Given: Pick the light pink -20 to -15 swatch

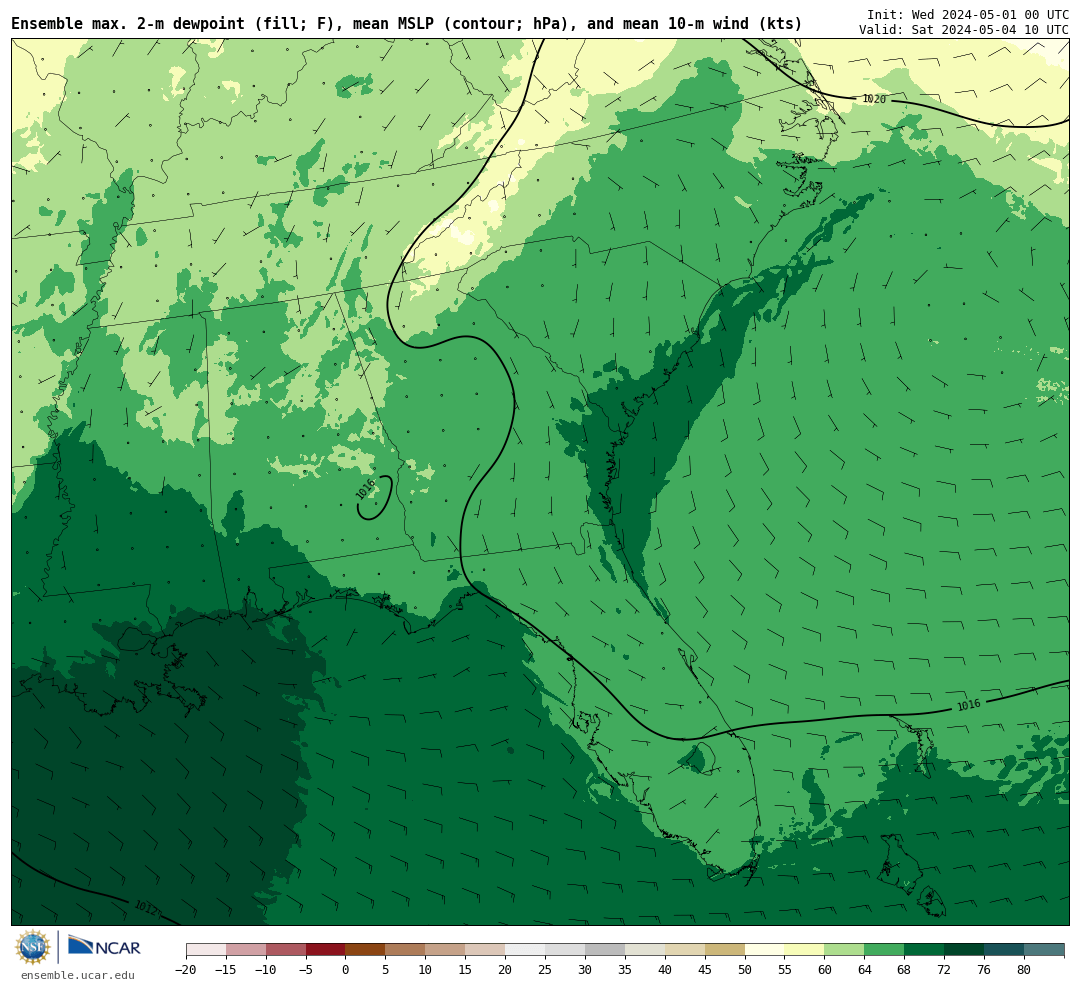Looking at the screenshot, I should [206, 950].
